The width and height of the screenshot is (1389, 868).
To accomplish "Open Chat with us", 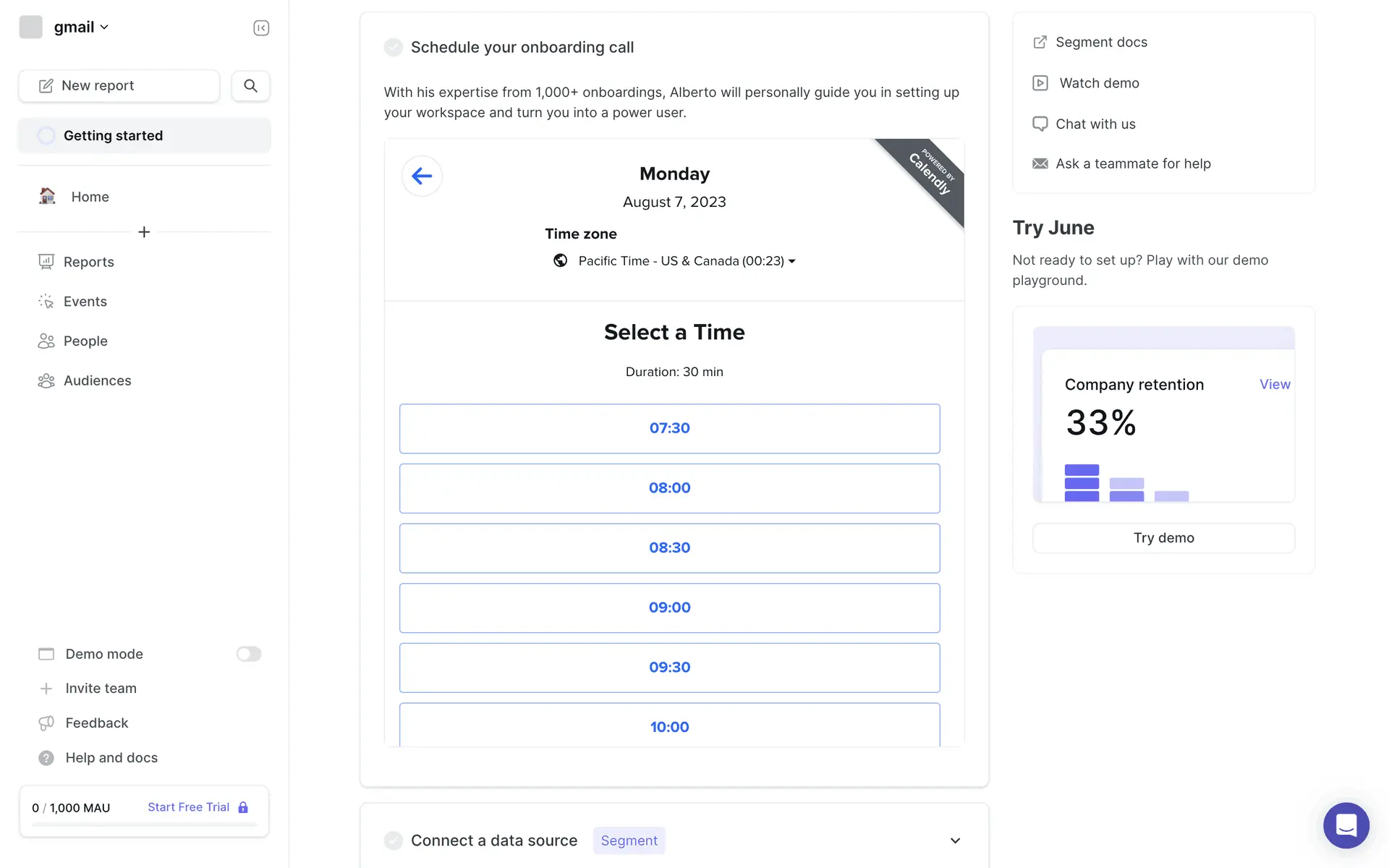I will click(1095, 124).
